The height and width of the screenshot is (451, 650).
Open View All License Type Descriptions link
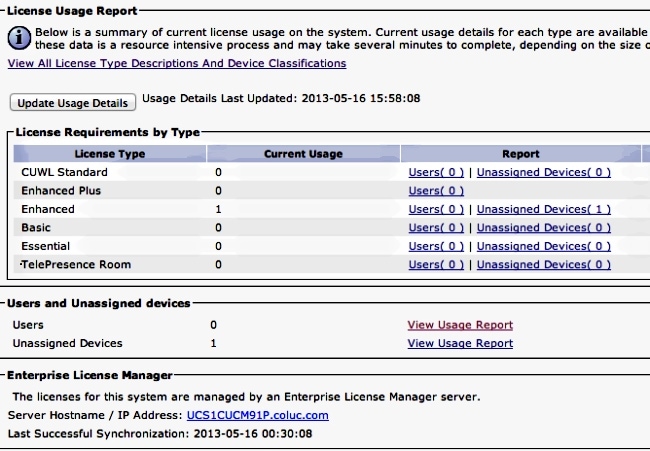click(x=177, y=63)
